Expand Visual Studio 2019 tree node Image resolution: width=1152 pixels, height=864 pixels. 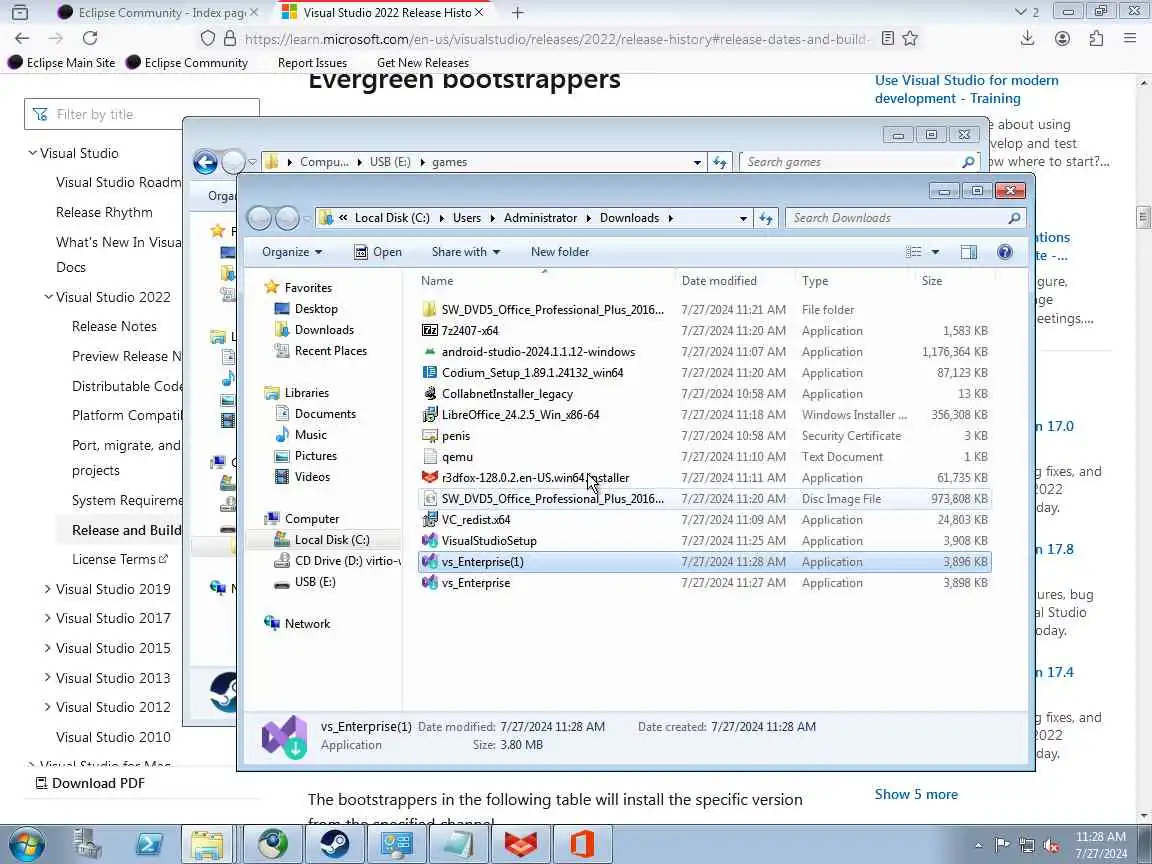pyautogui.click(x=48, y=589)
